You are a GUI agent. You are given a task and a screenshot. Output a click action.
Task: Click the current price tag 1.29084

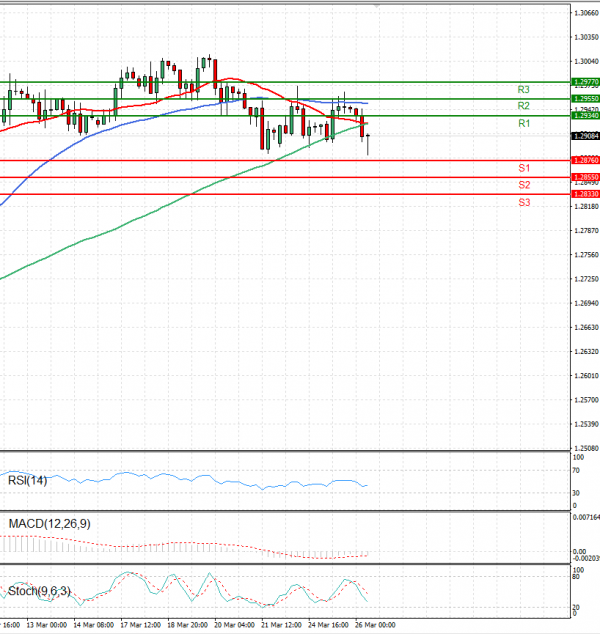(x=586, y=136)
